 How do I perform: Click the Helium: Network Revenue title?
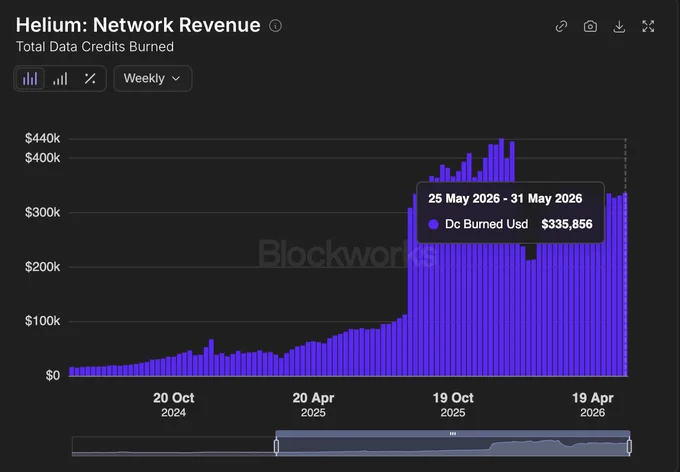pos(138,25)
